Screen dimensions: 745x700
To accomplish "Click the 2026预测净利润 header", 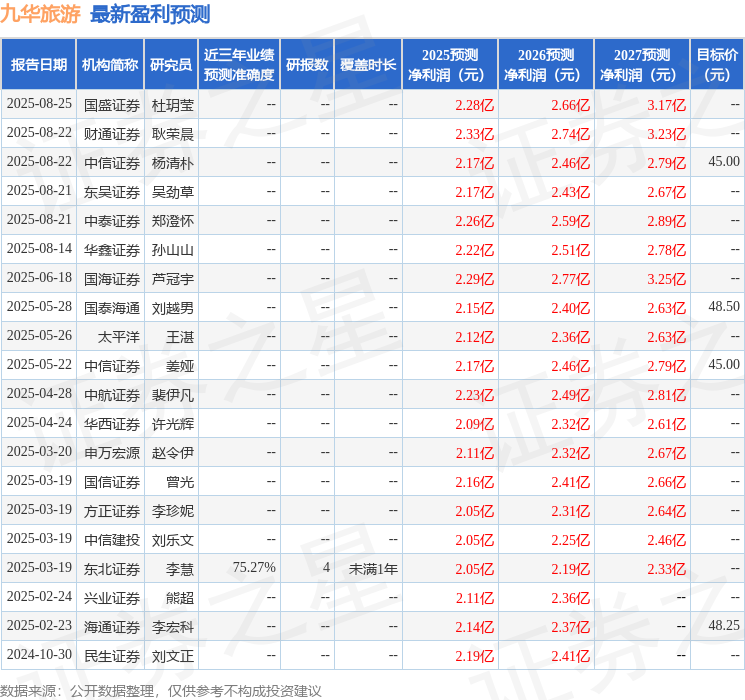I will tap(546, 65).
